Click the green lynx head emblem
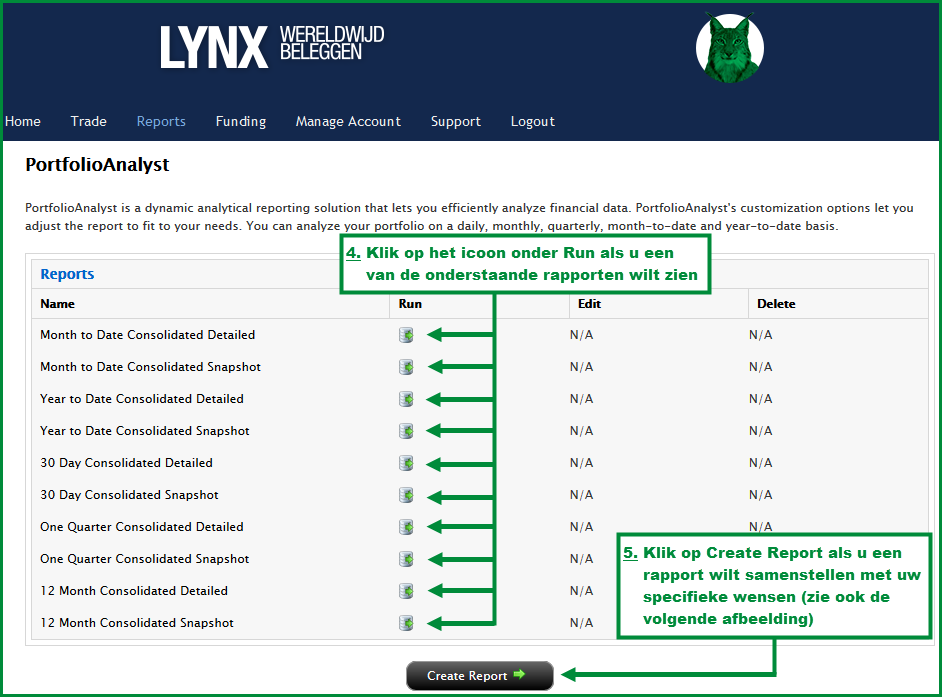 [x=730, y=47]
